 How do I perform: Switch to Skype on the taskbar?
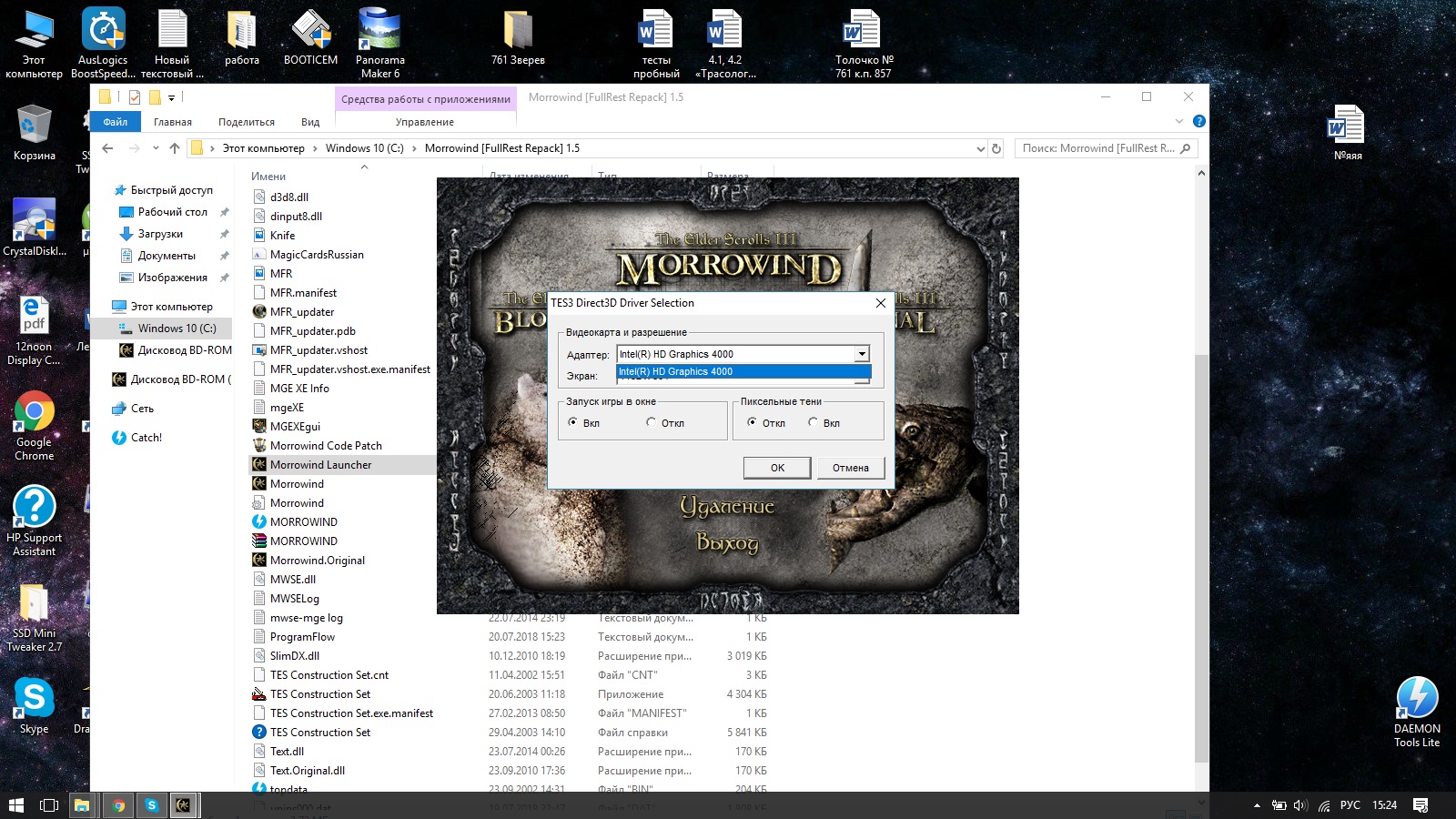(x=151, y=805)
